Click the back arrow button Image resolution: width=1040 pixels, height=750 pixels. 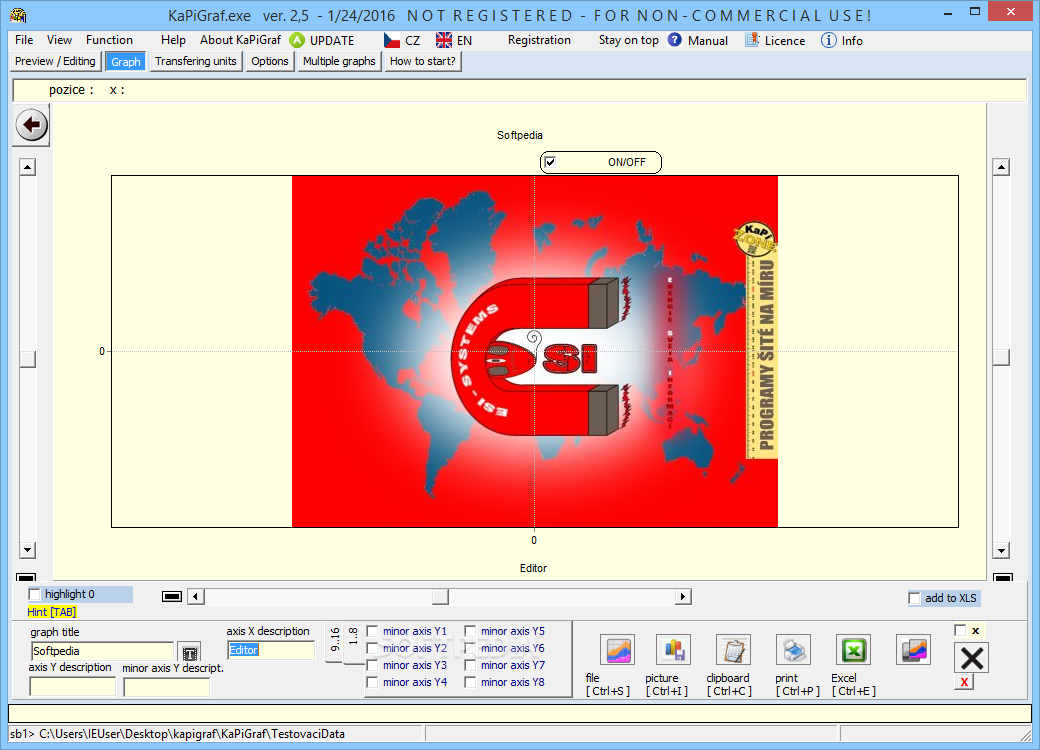pyautogui.click(x=31, y=125)
